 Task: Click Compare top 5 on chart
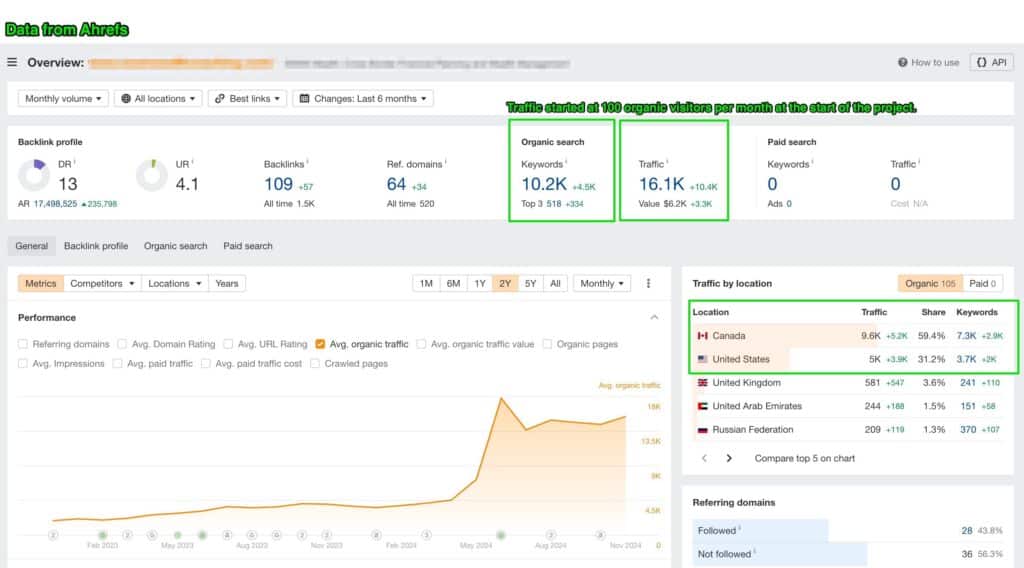click(x=804, y=458)
